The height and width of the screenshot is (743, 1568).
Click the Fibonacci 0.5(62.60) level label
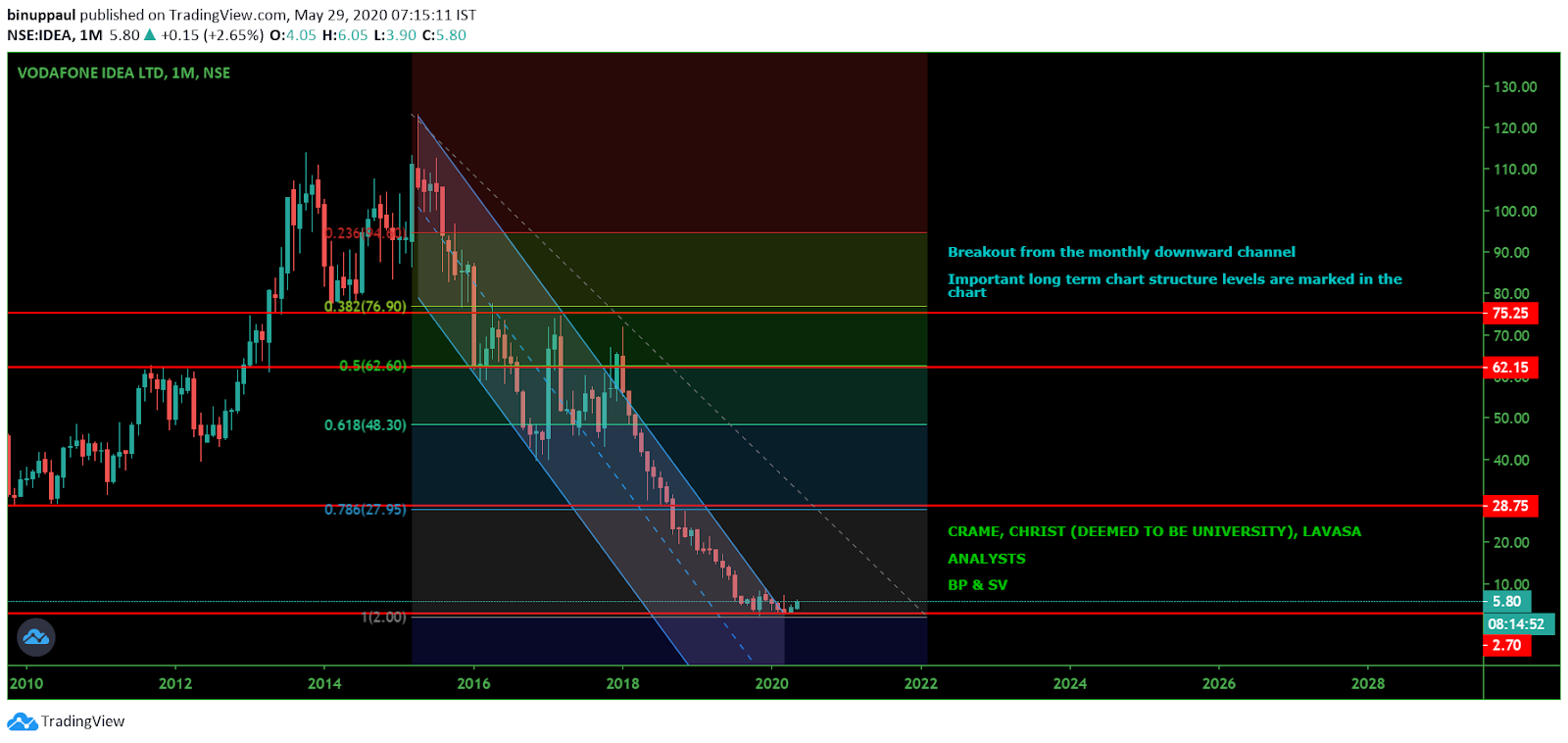point(372,366)
